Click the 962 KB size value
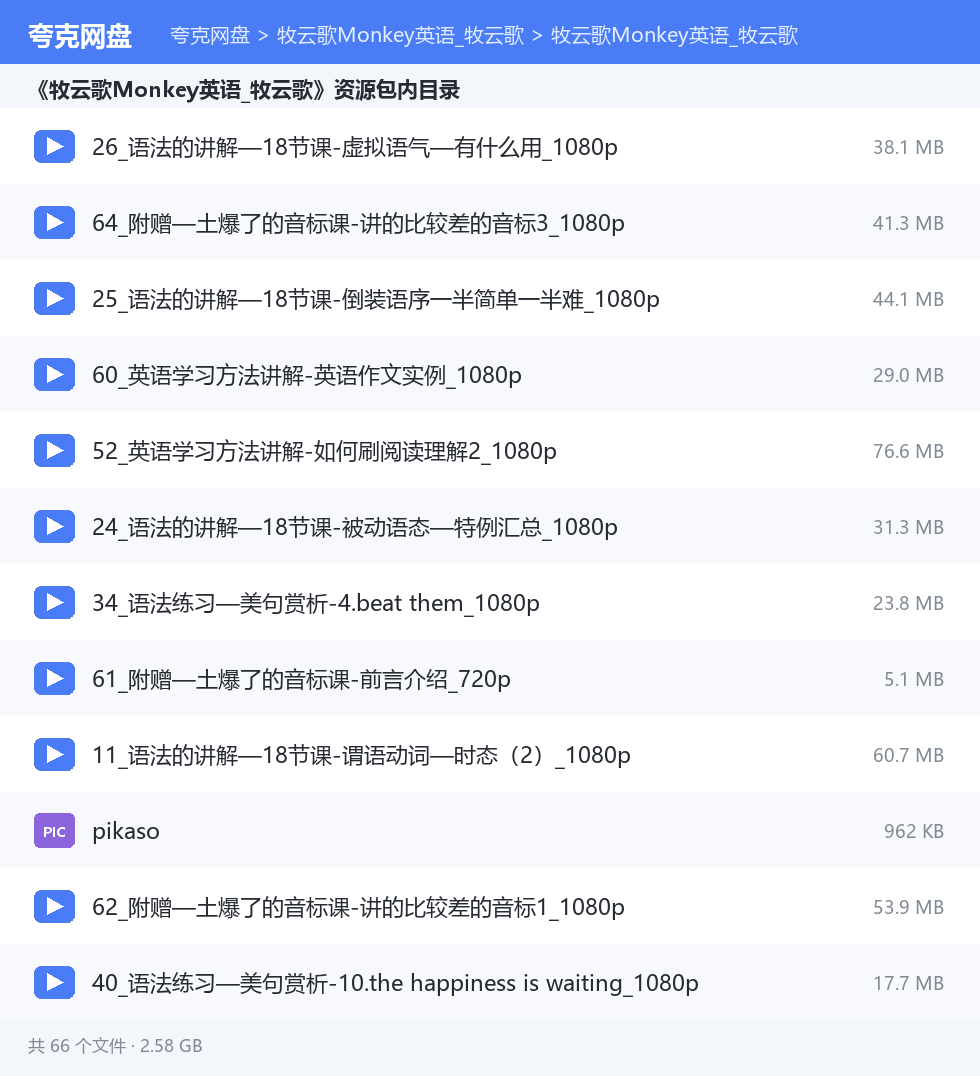This screenshot has height=1076, width=980. coord(913,832)
